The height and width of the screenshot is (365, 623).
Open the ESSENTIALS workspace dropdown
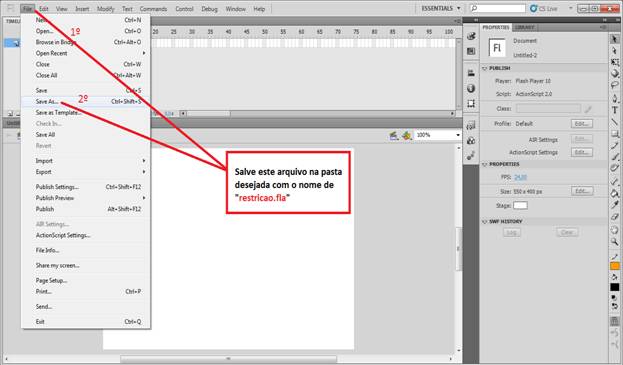(x=441, y=8)
